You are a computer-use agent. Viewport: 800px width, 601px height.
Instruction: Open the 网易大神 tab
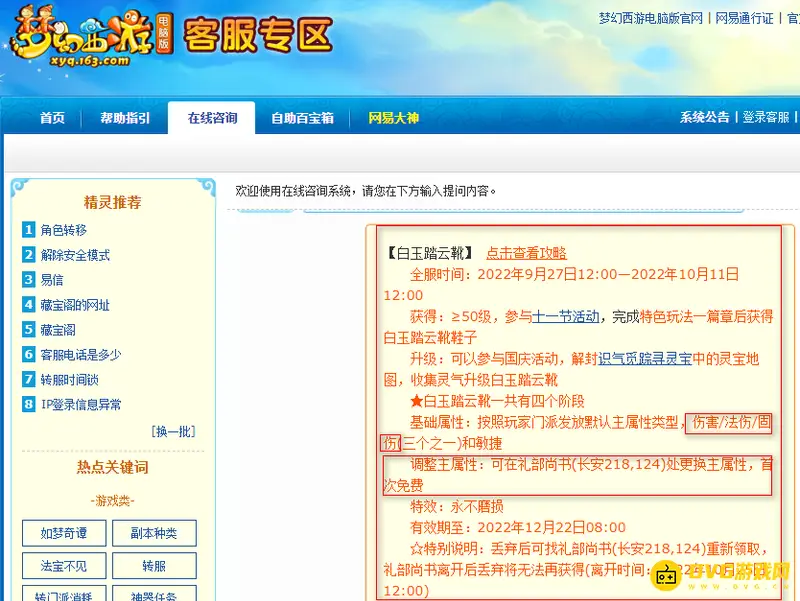tap(393, 118)
